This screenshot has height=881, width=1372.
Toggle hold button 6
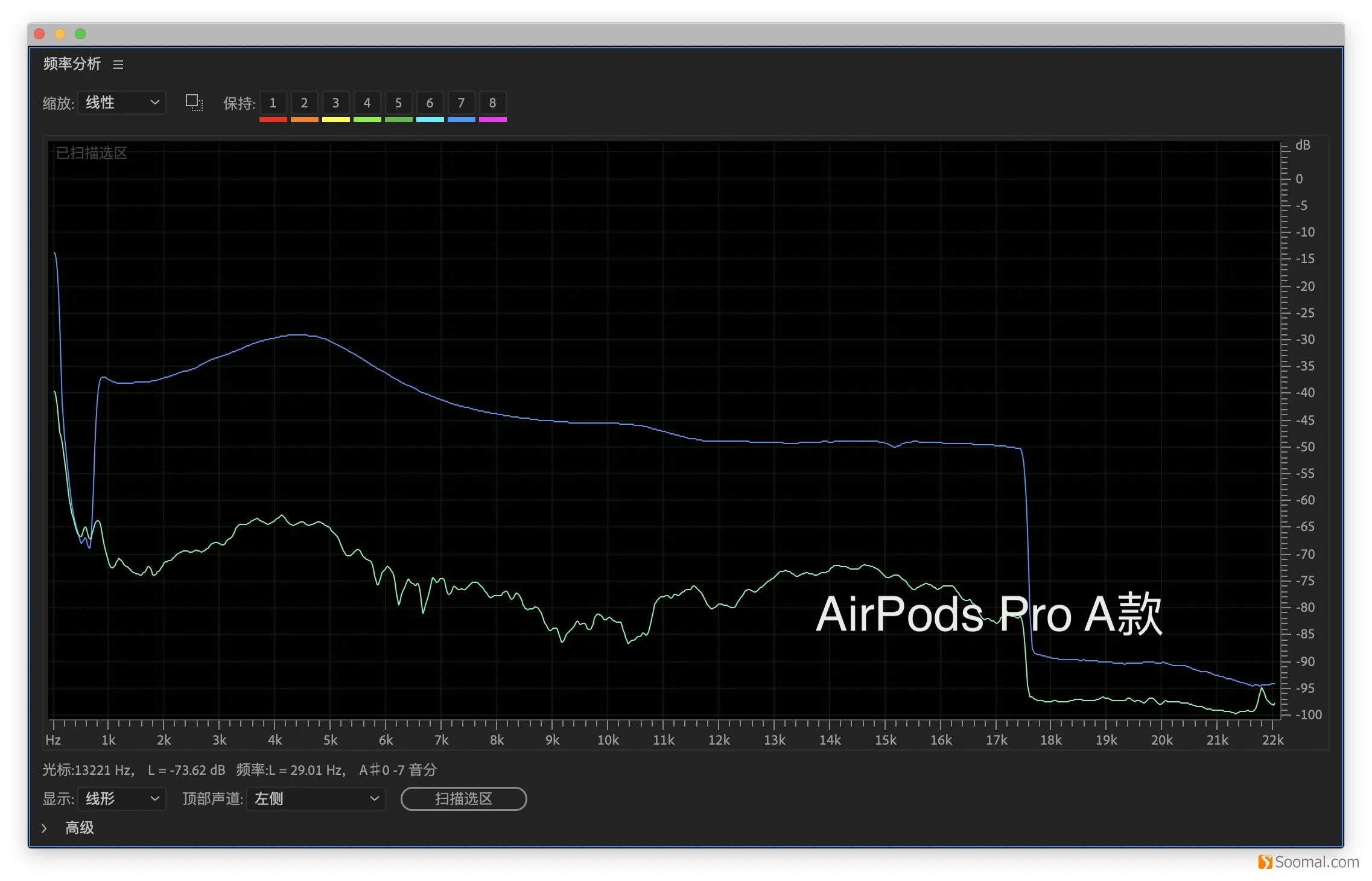[x=430, y=103]
